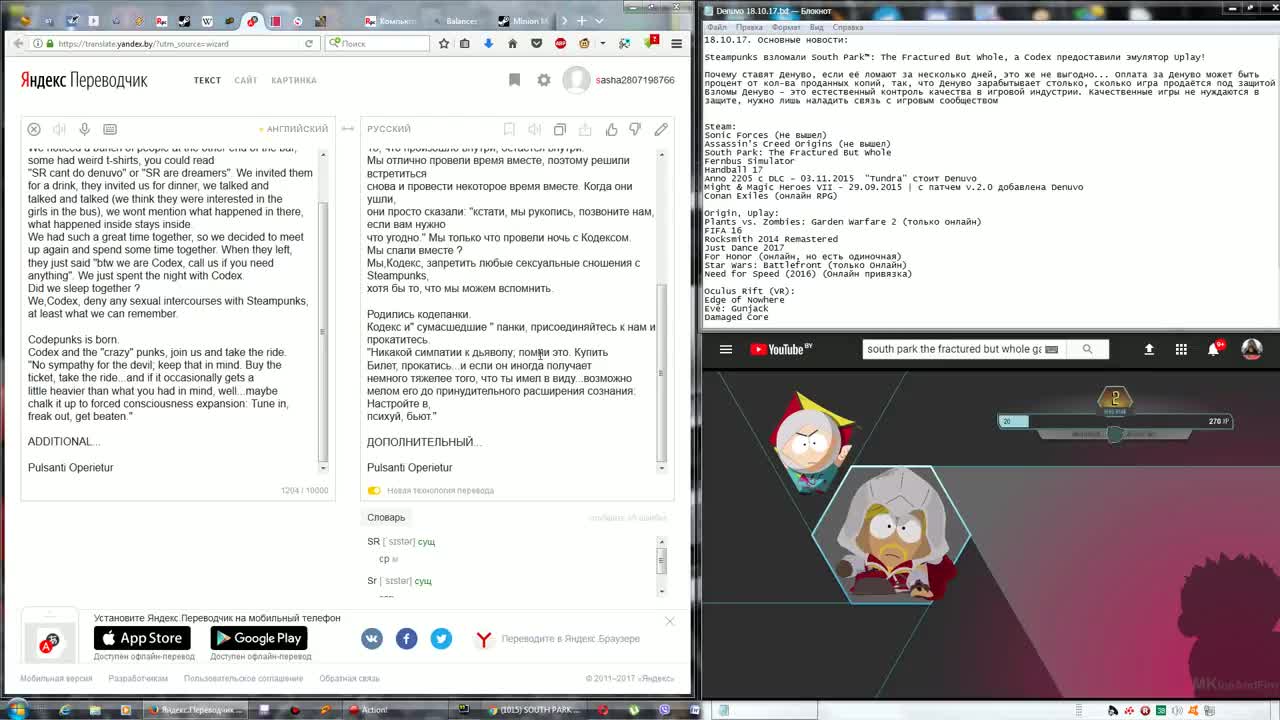This screenshot has height=720, width=1280.
Task: Swap the translation languages arrow
Action: coord(348,129)
